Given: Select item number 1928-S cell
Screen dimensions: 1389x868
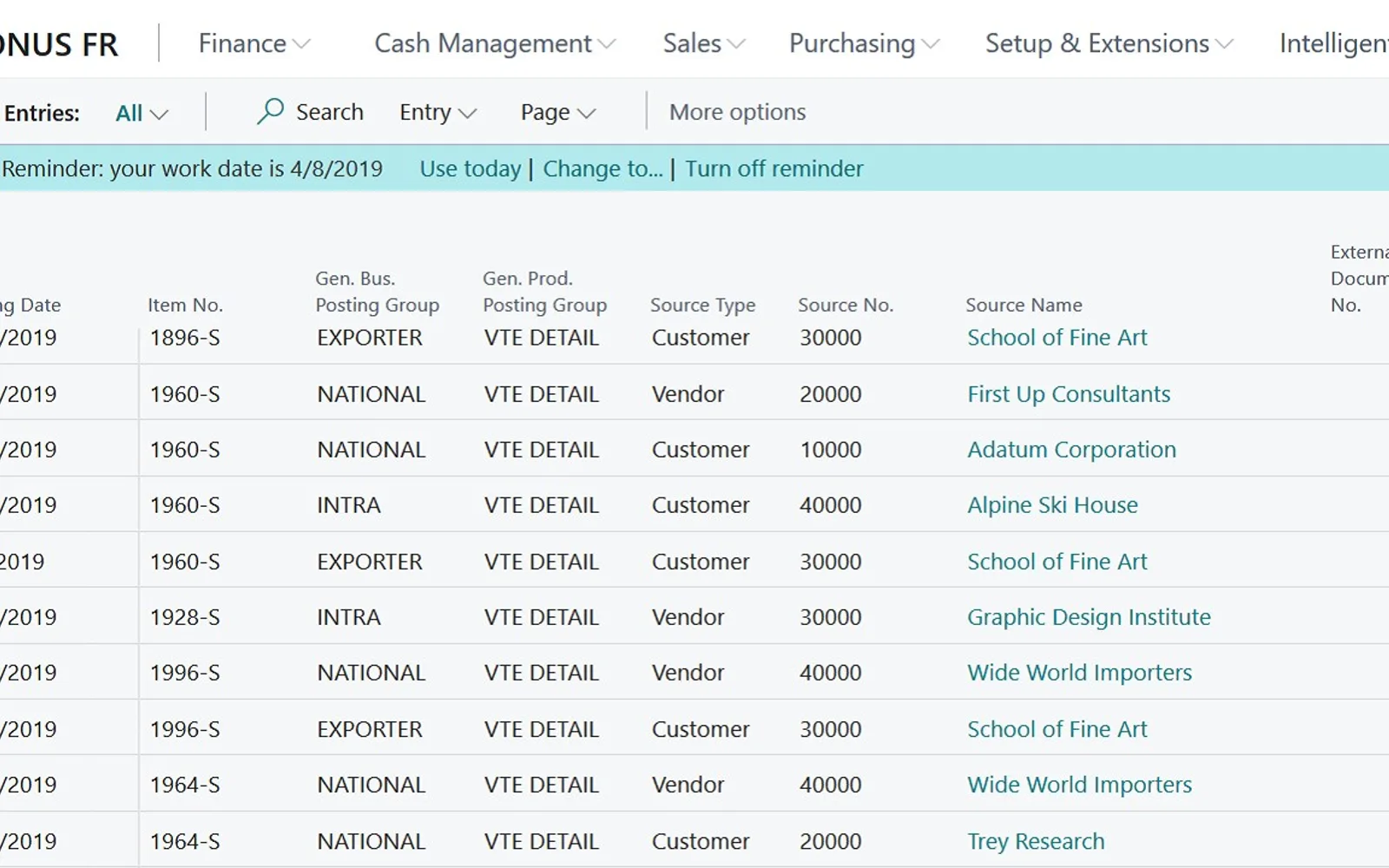Looking at the screenshot, I should pyautogui.click(x=185, y=617).
